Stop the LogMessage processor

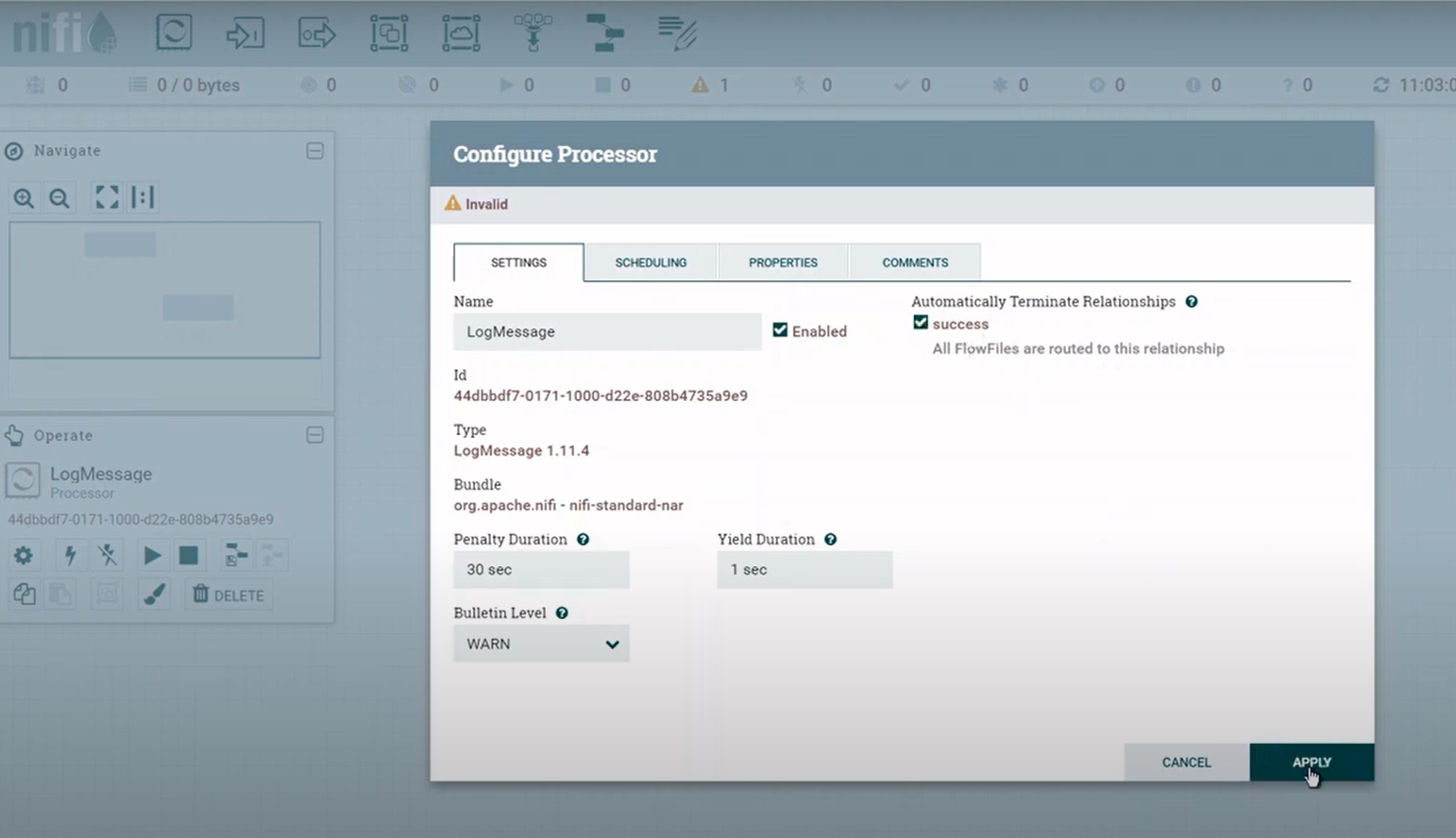pos(189,555)
